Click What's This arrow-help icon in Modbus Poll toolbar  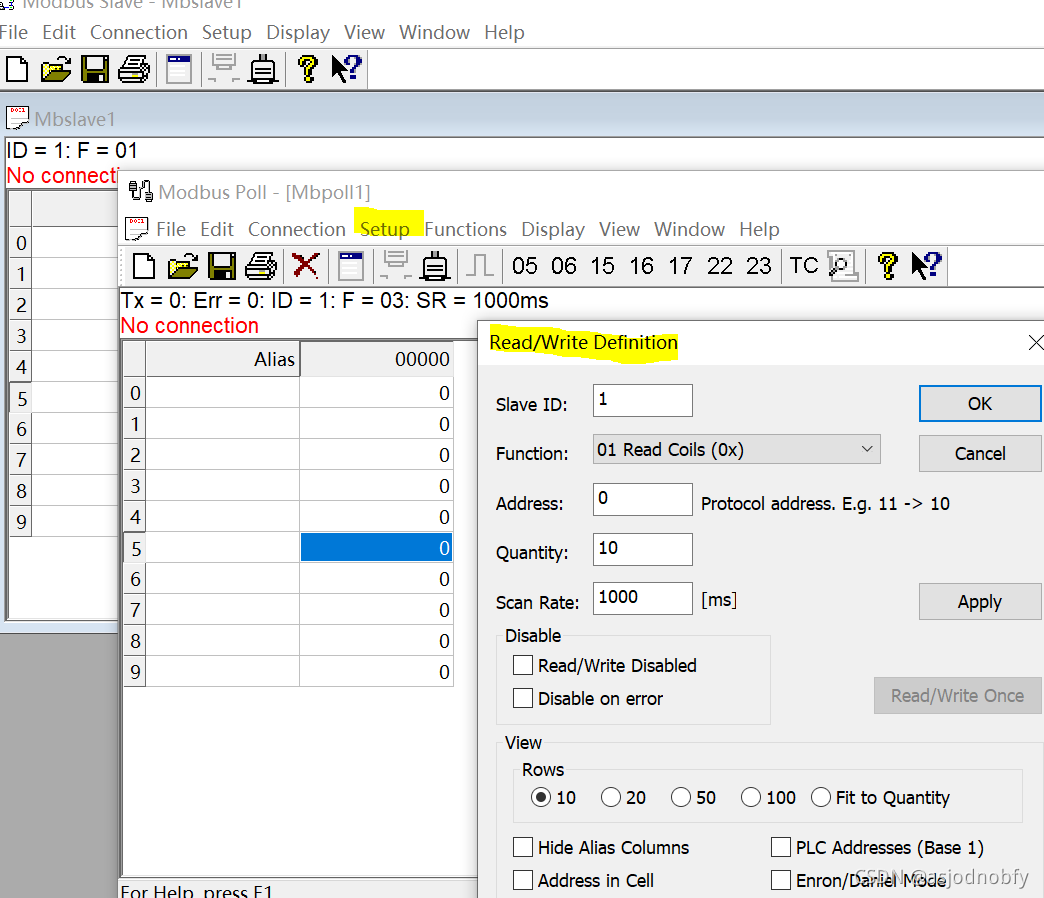[x=926, y=266]
